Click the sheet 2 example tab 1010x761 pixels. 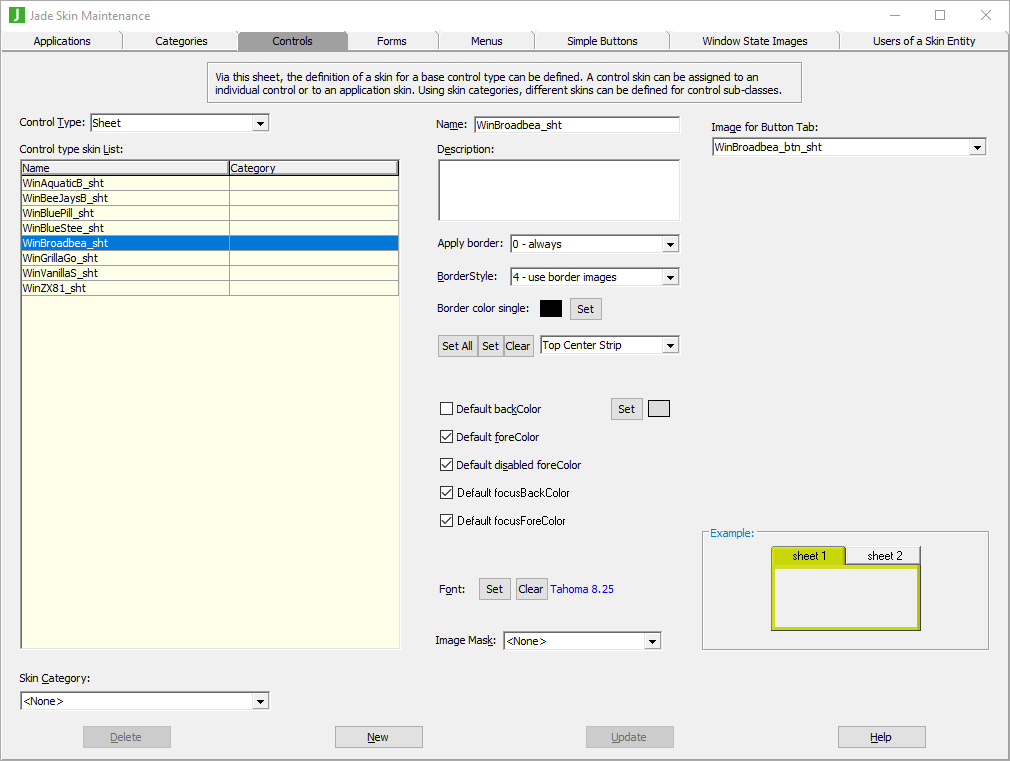(884, 556)
